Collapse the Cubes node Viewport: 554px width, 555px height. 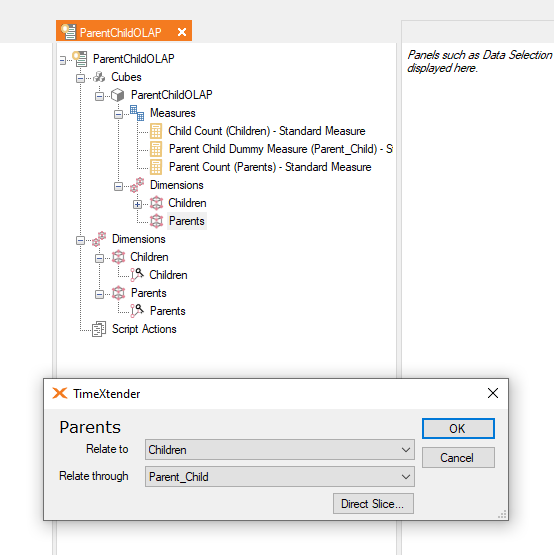(80, 78)
